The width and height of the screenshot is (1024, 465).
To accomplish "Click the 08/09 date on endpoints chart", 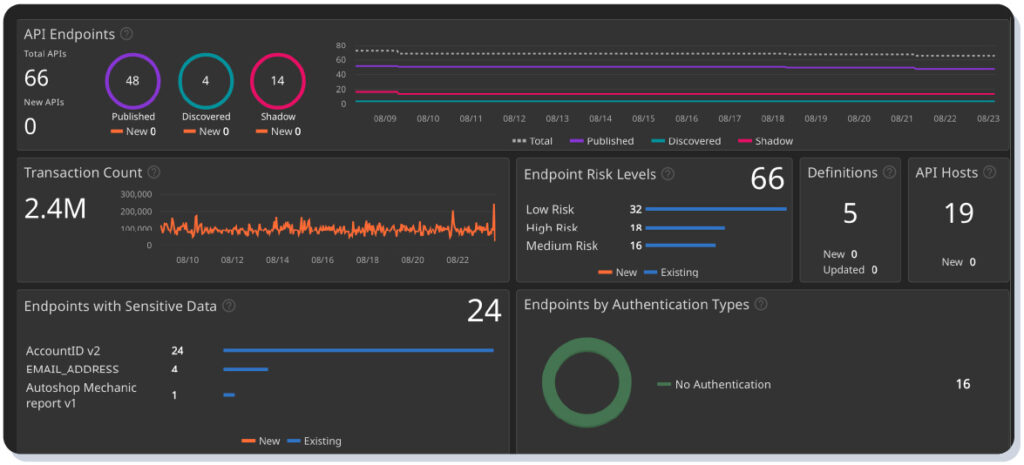I will 385,119.
